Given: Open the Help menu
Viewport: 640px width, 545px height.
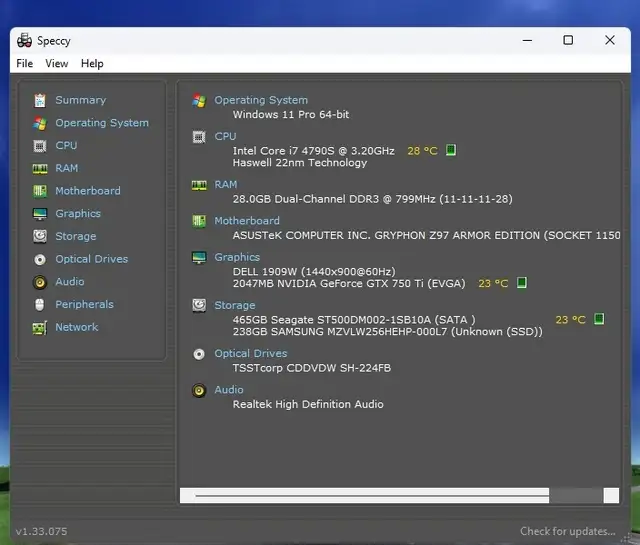Looking at the screenshot, I should pos(92,64).
